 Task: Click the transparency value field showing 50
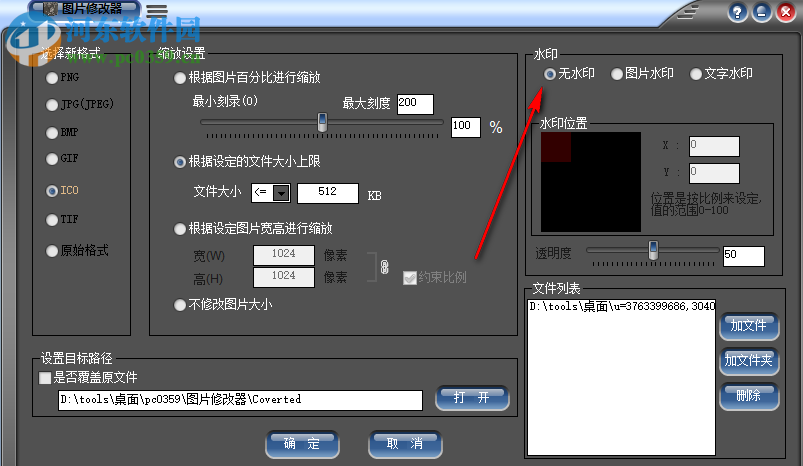744,256
